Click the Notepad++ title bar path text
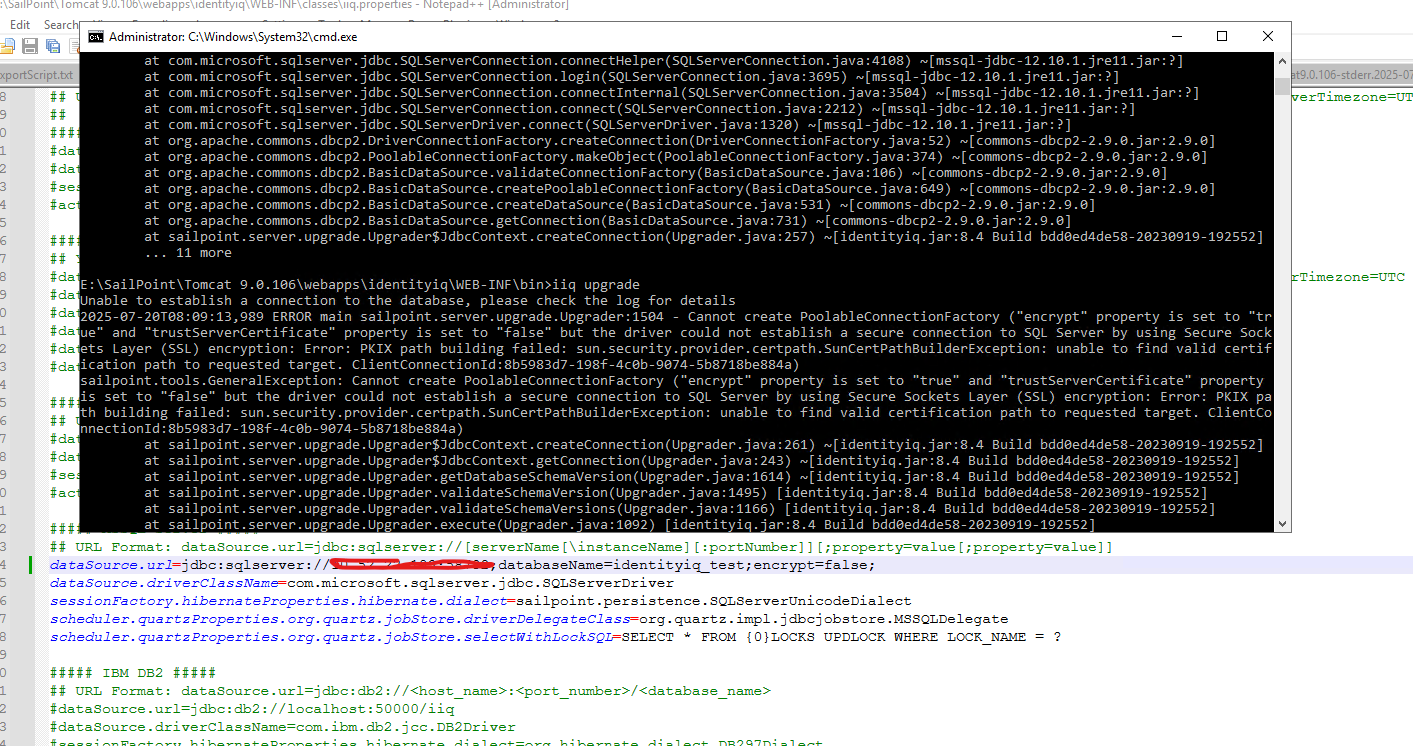The width and height of the screenshot is (1413, 746). pyautogui.click(x=285, y=5)
